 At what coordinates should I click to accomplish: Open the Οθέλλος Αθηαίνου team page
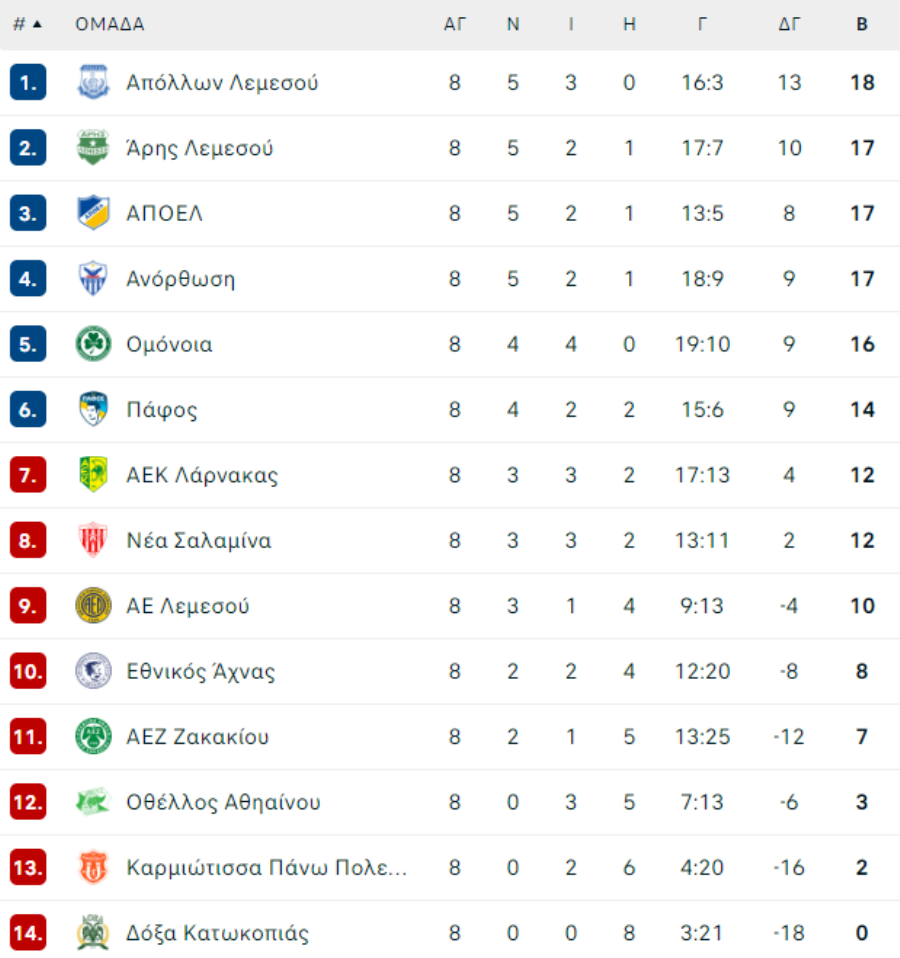pos(223,802)
